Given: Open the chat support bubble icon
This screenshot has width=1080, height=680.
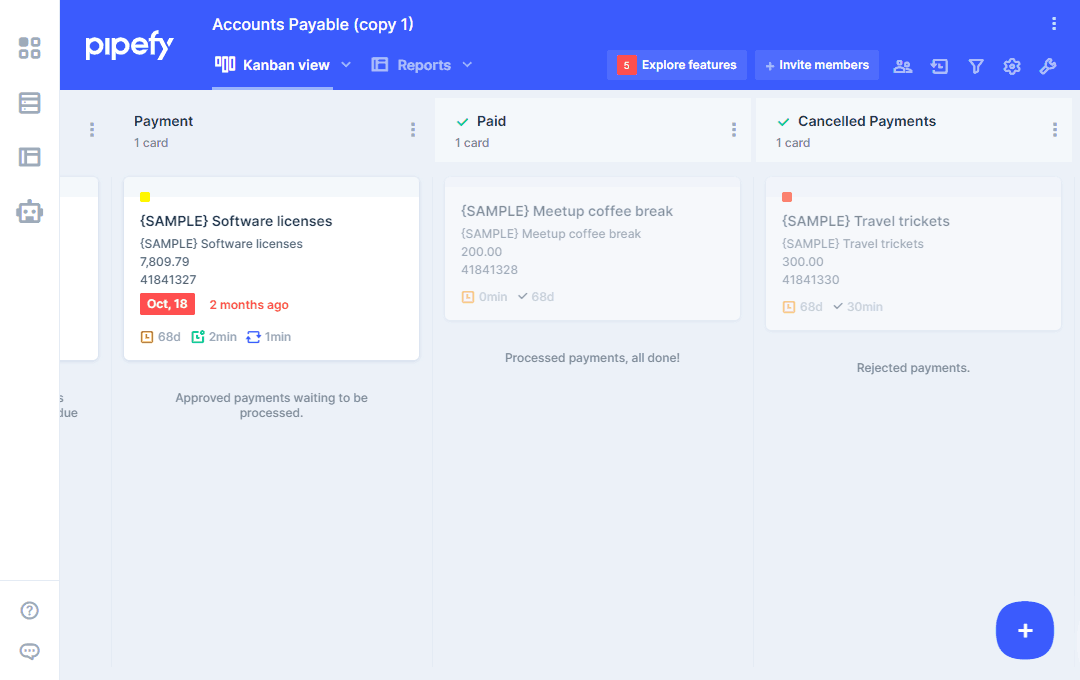Looking at the screenshot, I should tap(30, 652).
